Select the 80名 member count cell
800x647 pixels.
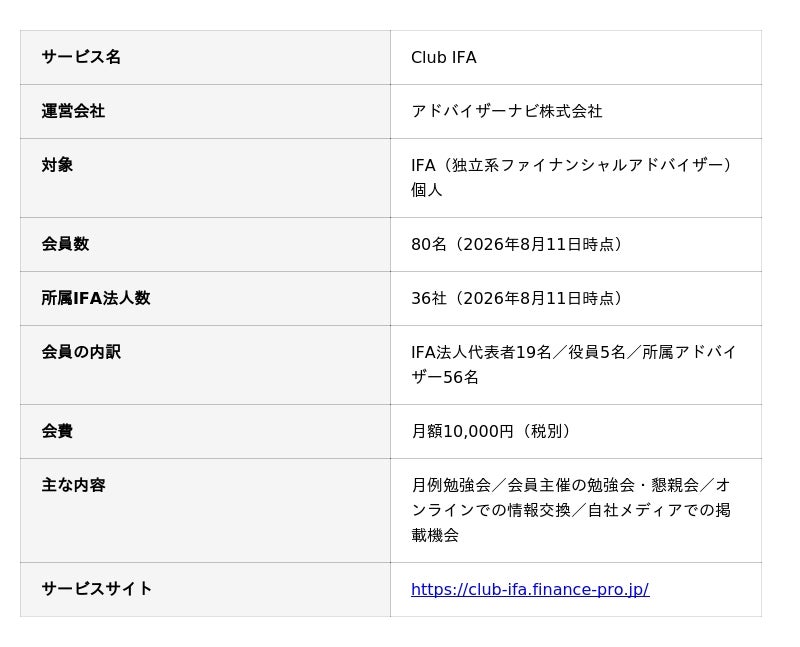tap(576, 244)
